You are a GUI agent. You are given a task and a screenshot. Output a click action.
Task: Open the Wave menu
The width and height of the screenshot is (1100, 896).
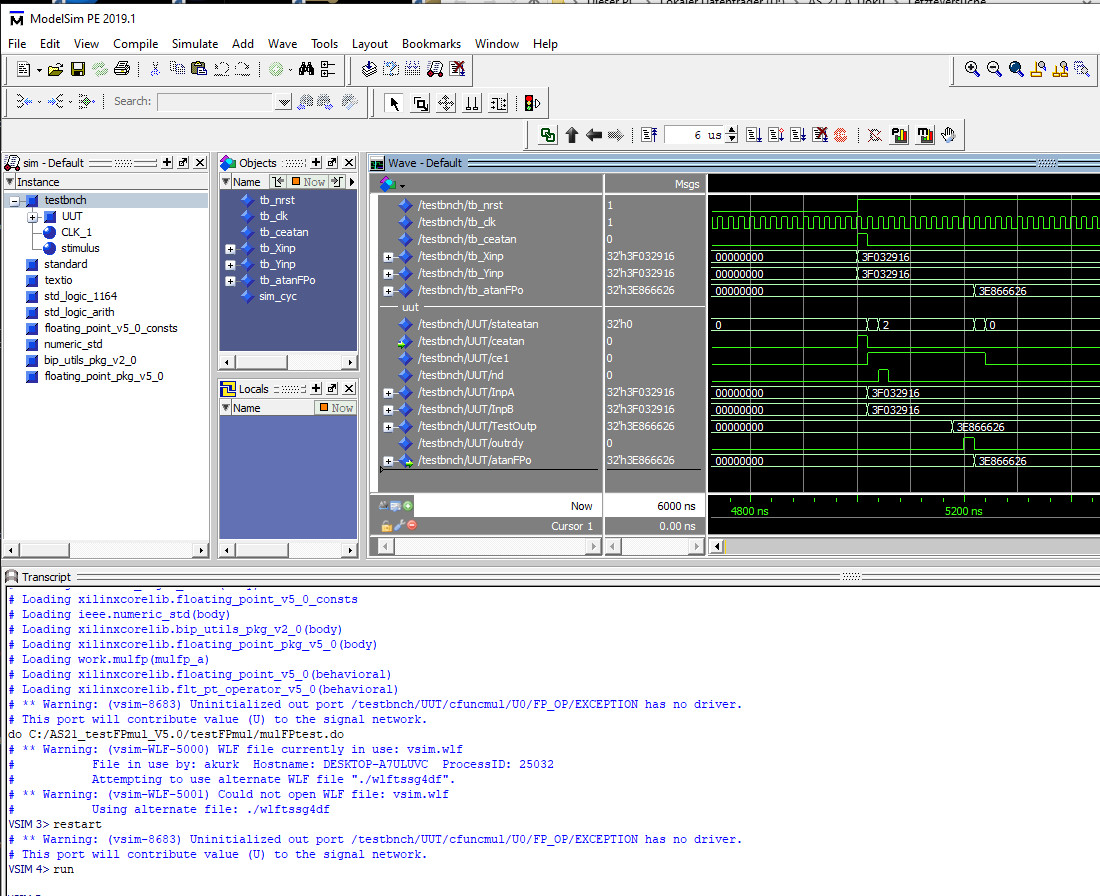click(282, 44)
